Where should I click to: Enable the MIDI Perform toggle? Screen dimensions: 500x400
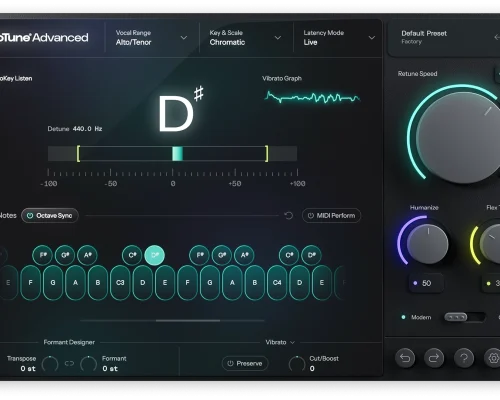(x=331, y=216)
